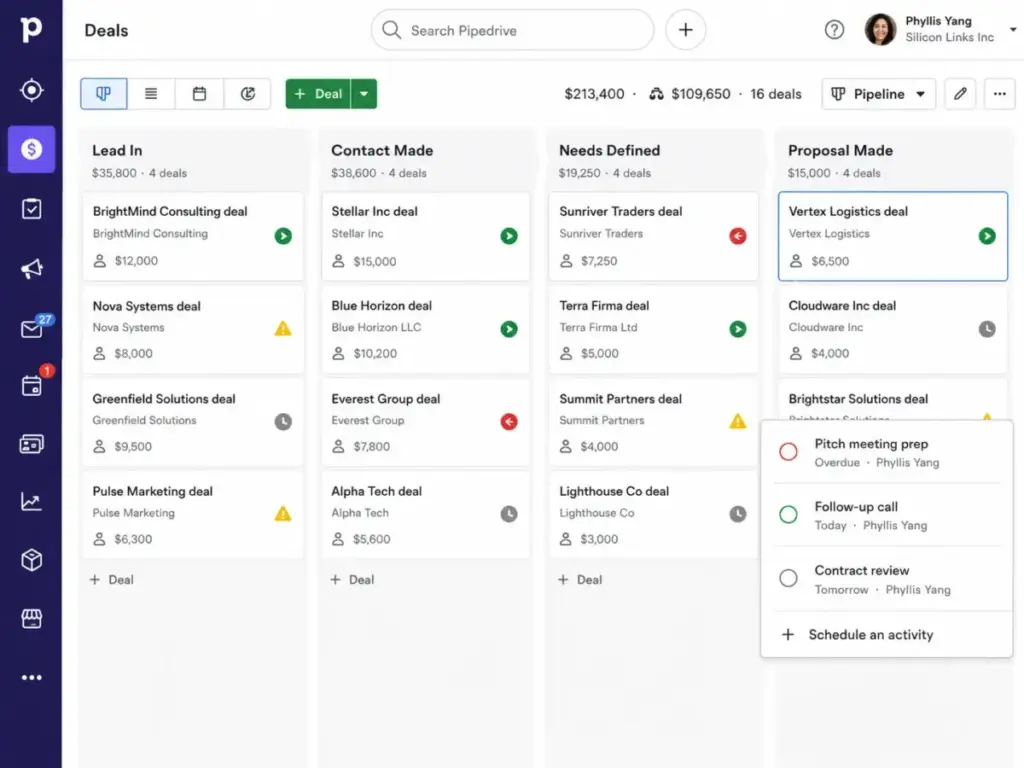Open BrightMind Consulting deal title
1024x768 pixels.
[170, 212]
